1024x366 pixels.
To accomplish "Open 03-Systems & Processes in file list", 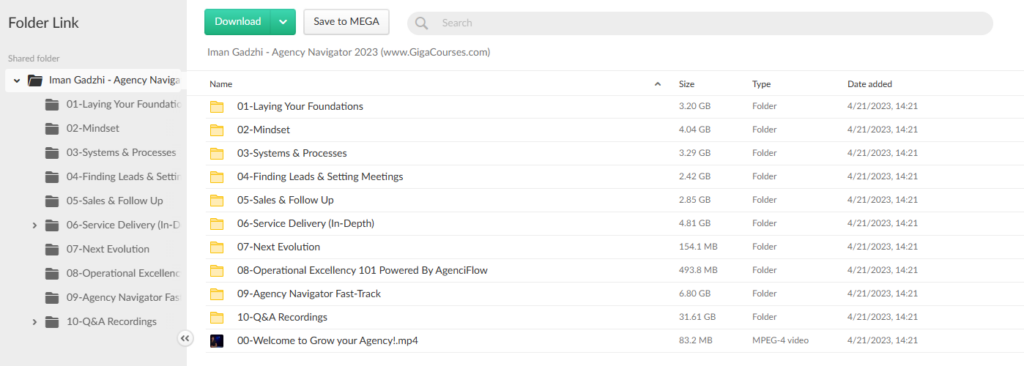I will (x=292, y=154).
